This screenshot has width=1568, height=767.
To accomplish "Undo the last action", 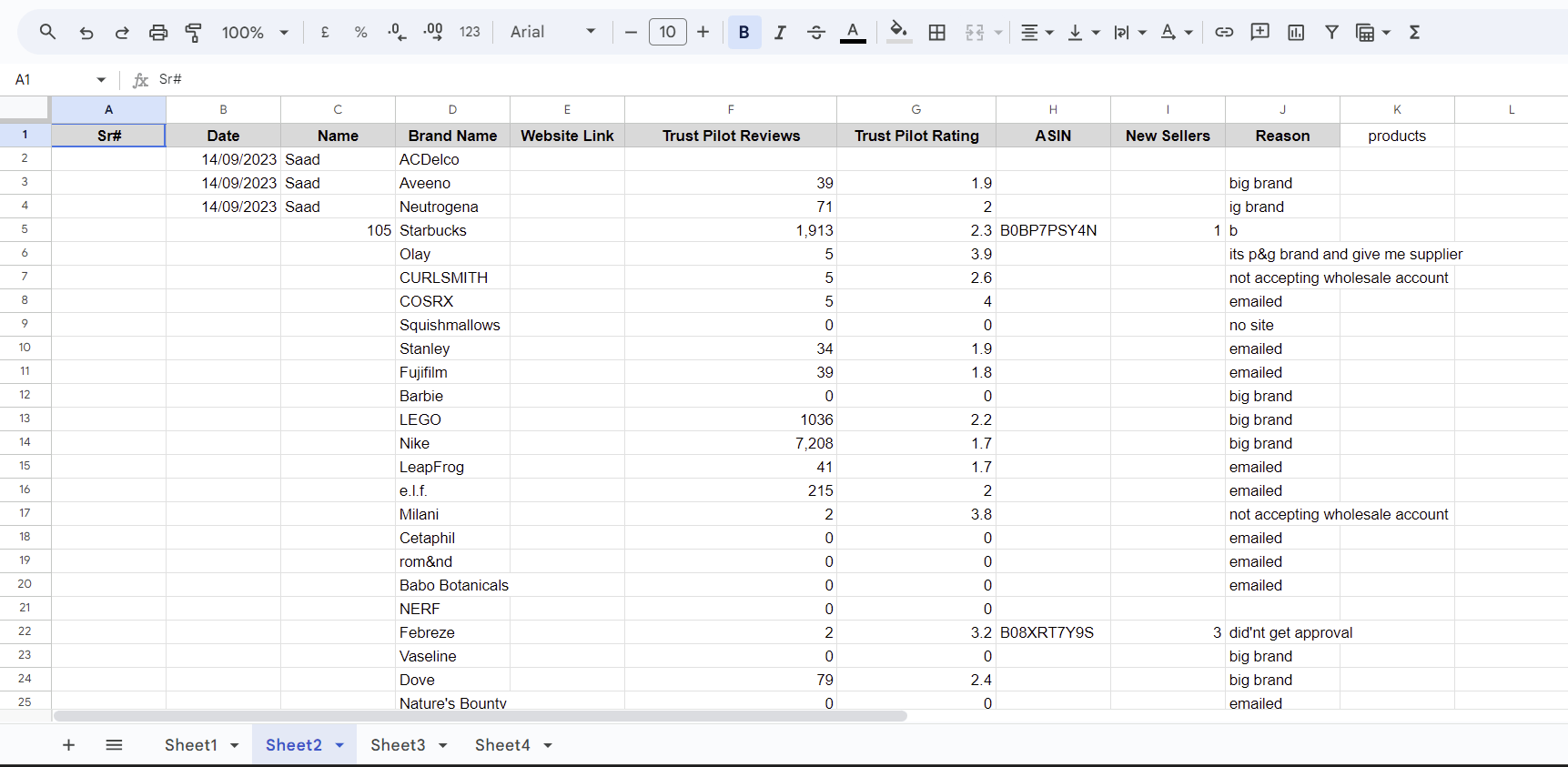I will point(86,32).
